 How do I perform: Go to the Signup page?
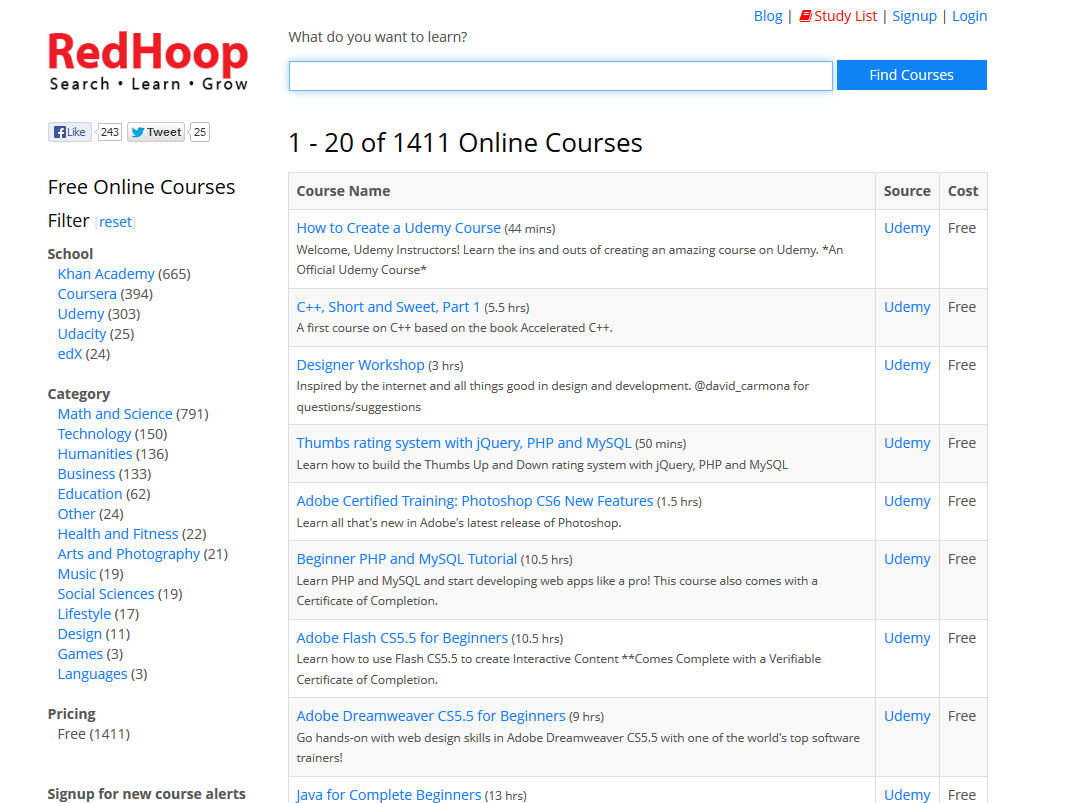[914, 16]
